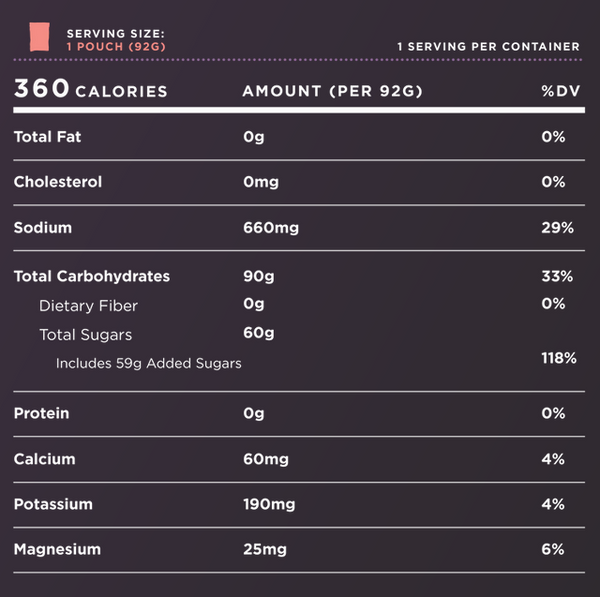Select the Sodium 660mg amount
This screenshot has height=597, width=600.
click(271, 228)
